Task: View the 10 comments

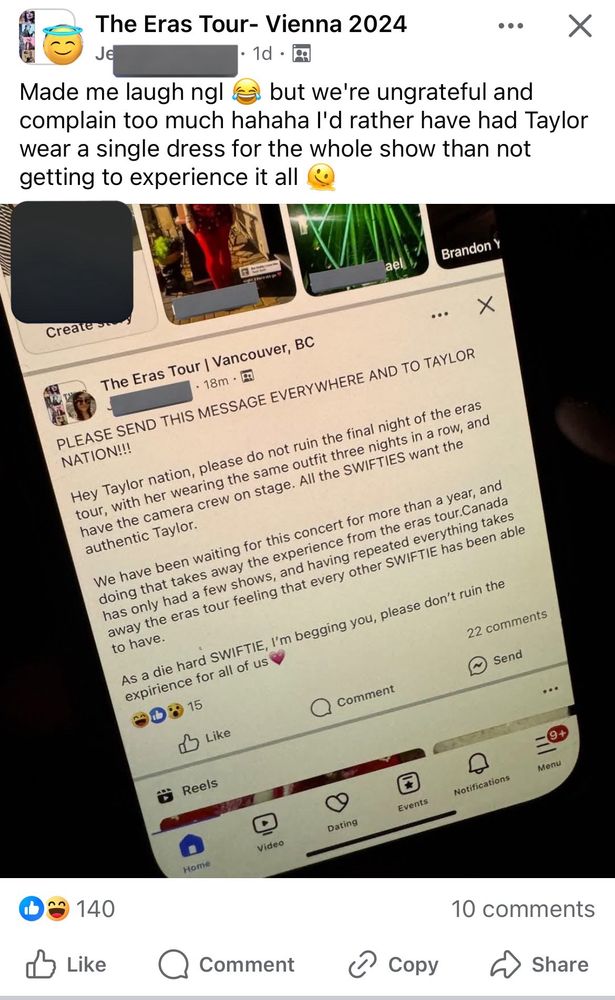Action: (522, 909)
